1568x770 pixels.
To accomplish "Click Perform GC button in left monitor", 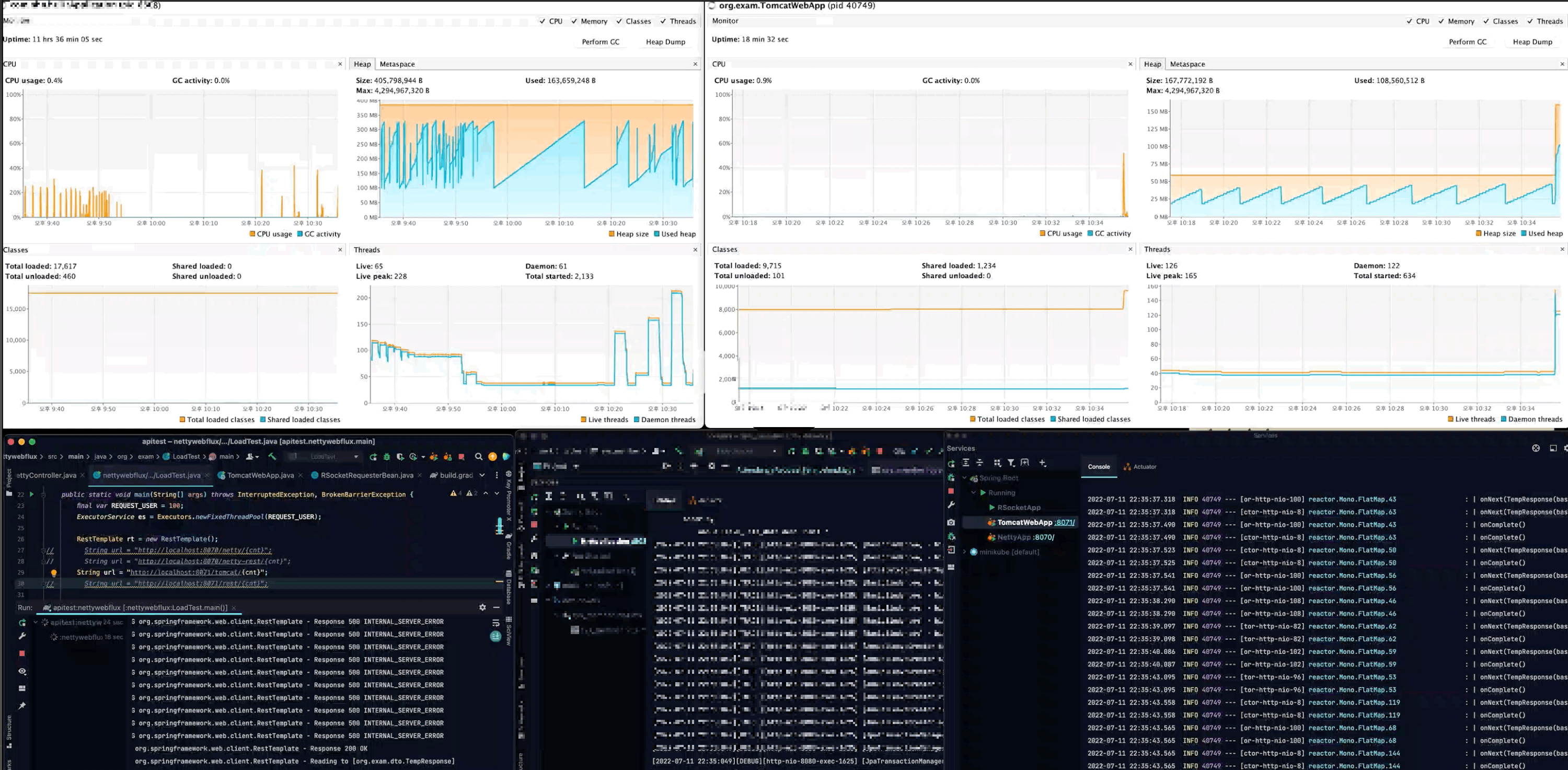I will coord(600,42).
